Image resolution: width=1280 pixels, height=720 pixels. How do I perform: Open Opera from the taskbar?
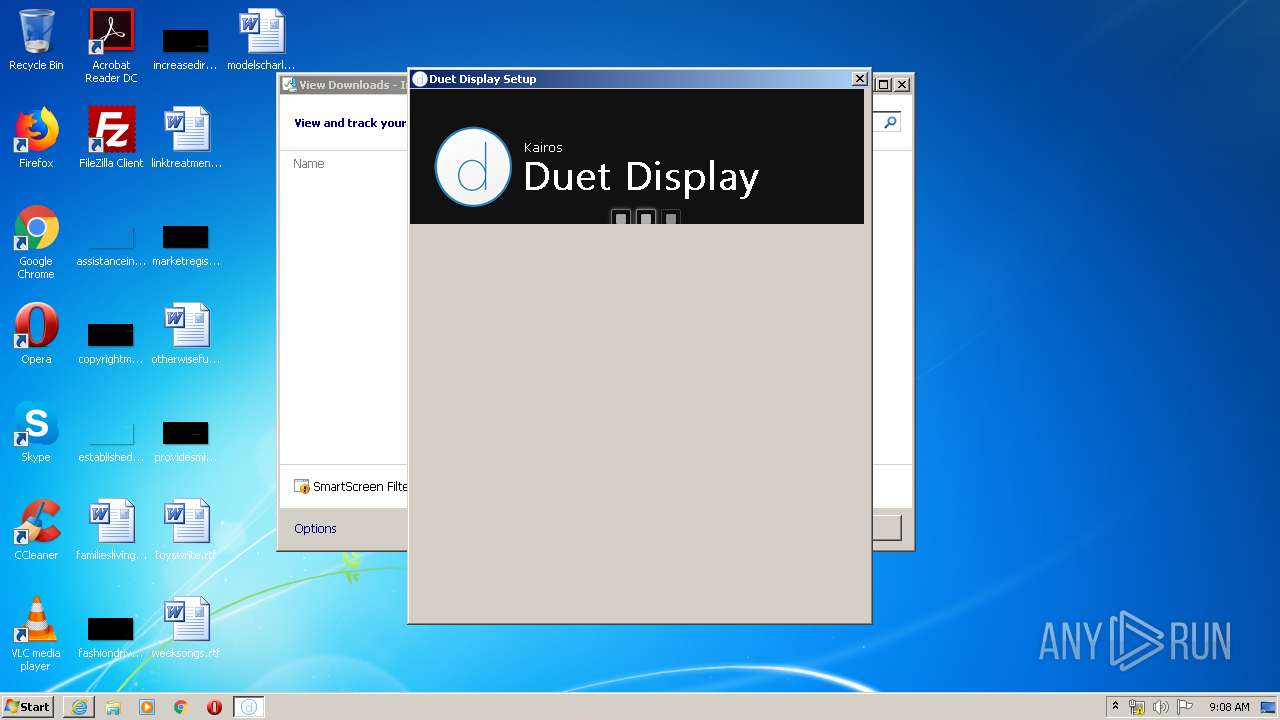214,707
